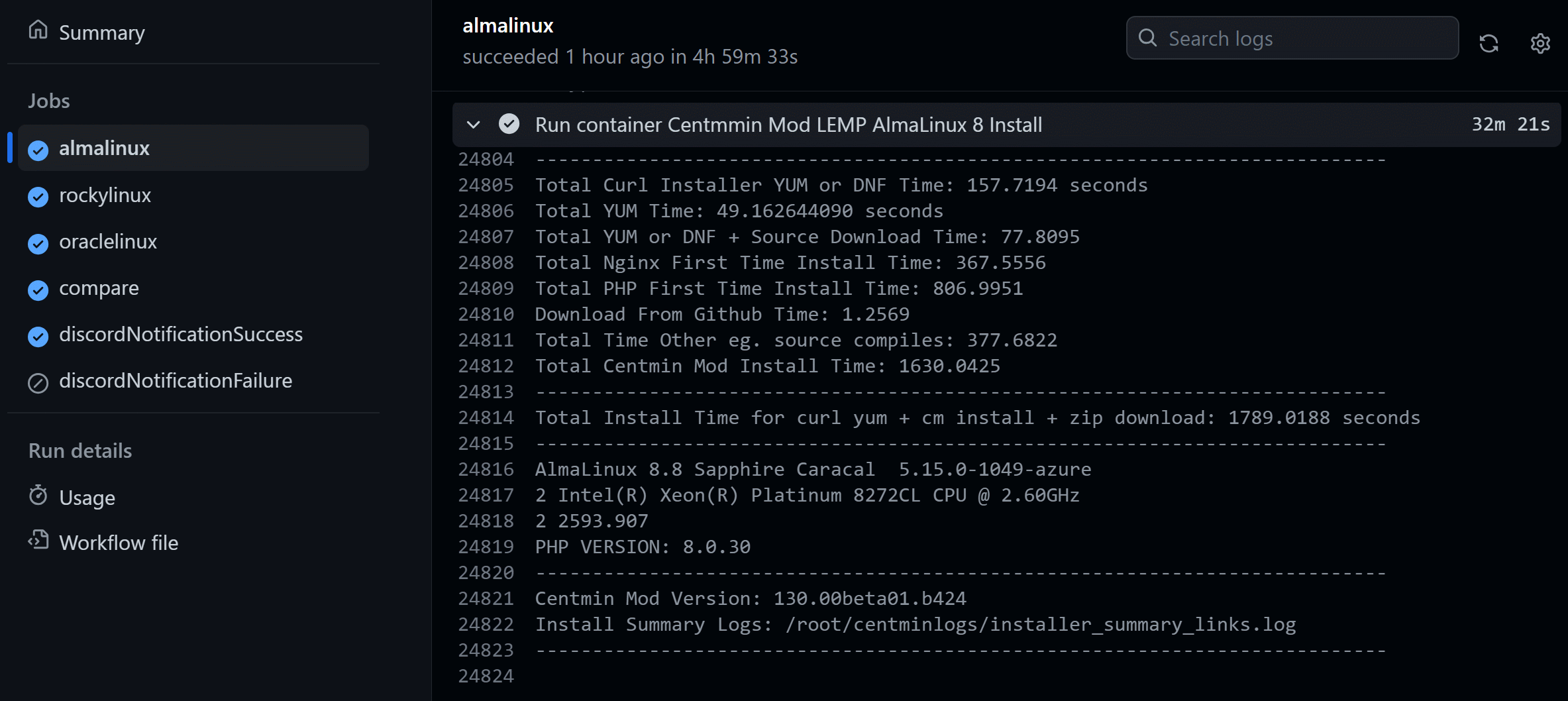Focus the Search logs field
Screen dimensions: 1568x701
[x=1292, y=38]
